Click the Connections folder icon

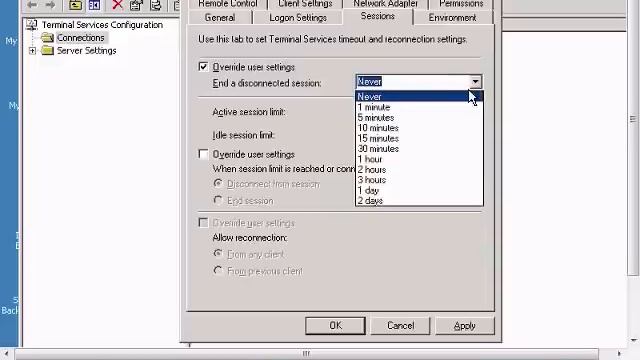coord(47,38)
